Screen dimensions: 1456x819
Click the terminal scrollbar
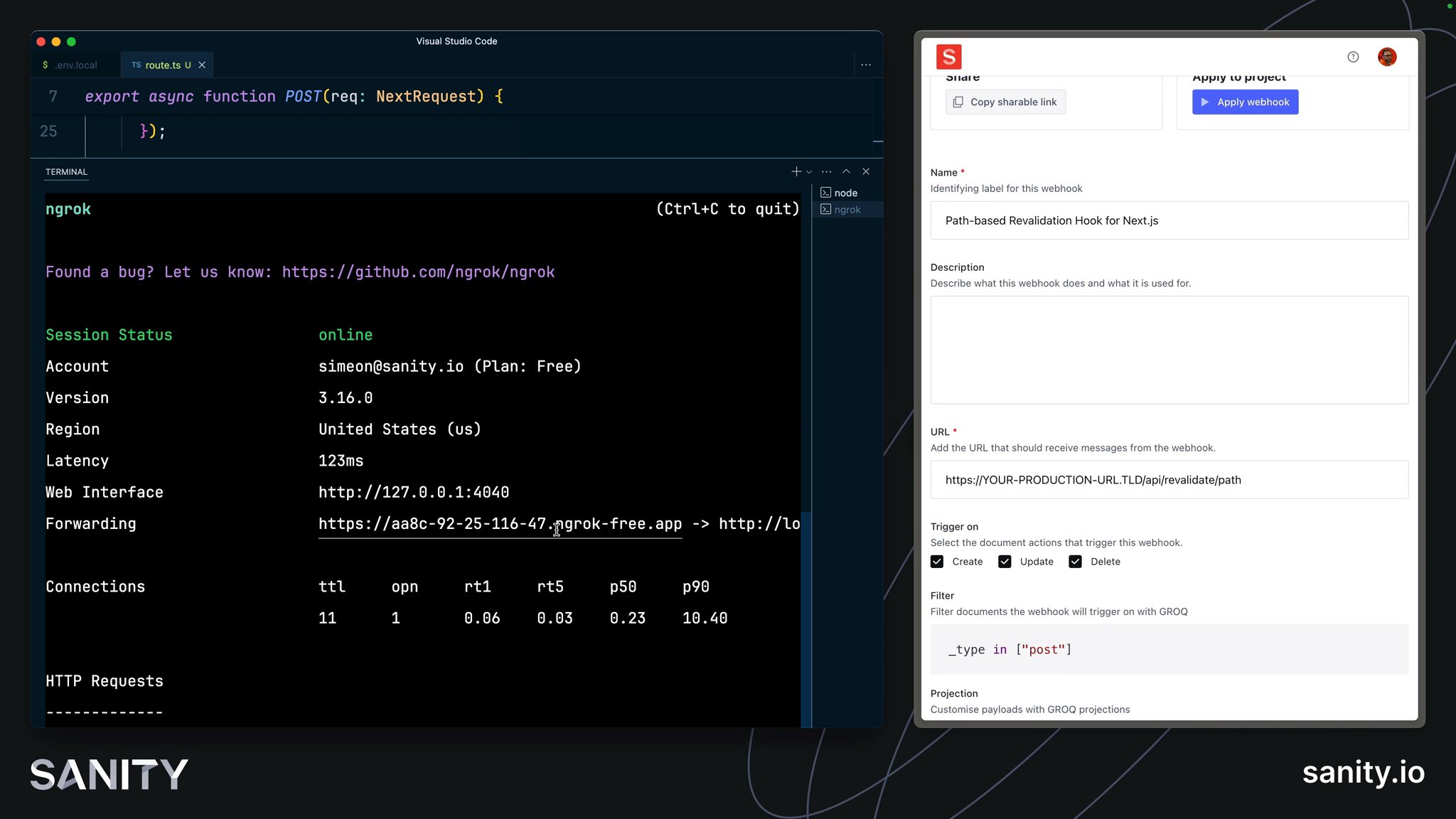pyautogui.click(x=805, y=619)
